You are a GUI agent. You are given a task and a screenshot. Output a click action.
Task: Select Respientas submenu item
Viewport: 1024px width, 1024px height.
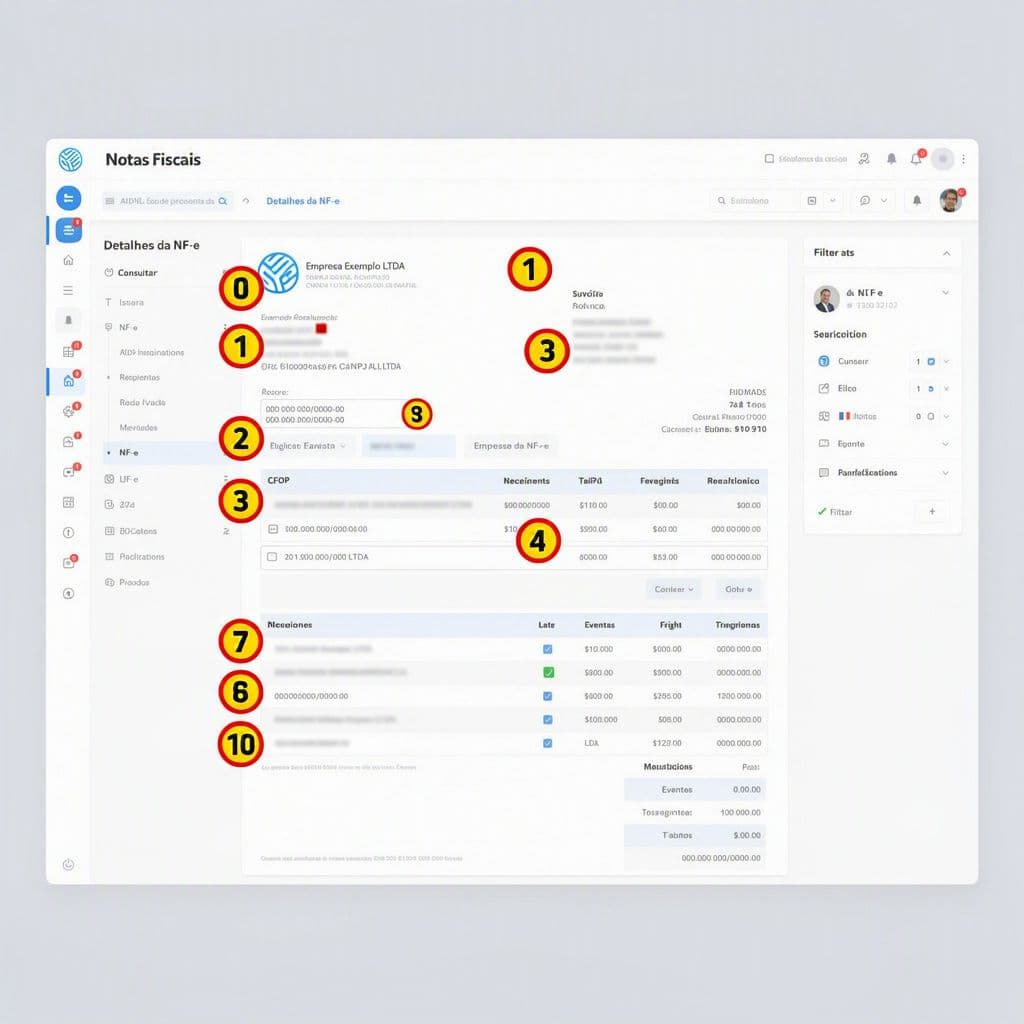click(139, 377)
